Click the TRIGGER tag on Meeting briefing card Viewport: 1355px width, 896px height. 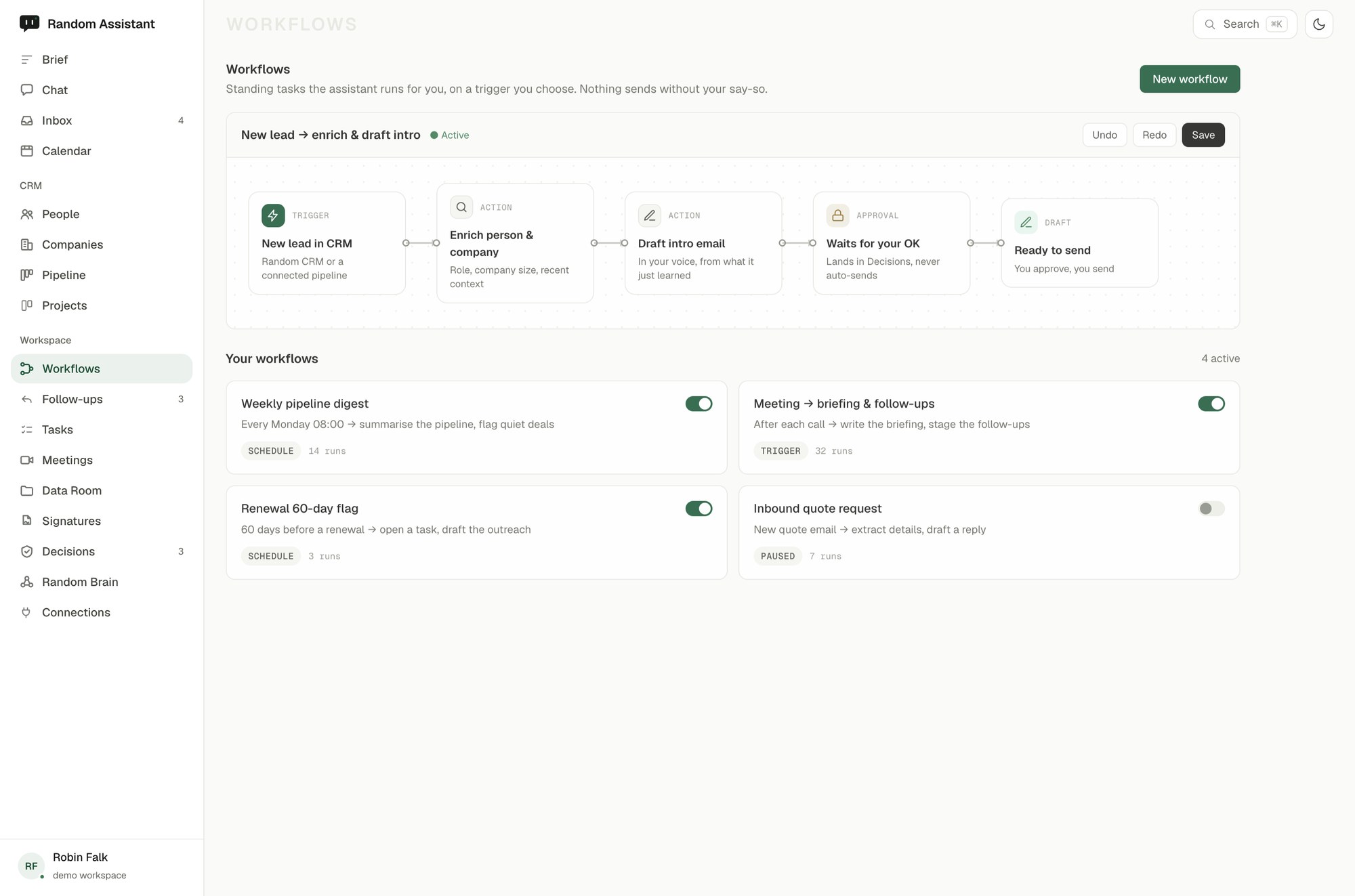[x=780, y=451]
